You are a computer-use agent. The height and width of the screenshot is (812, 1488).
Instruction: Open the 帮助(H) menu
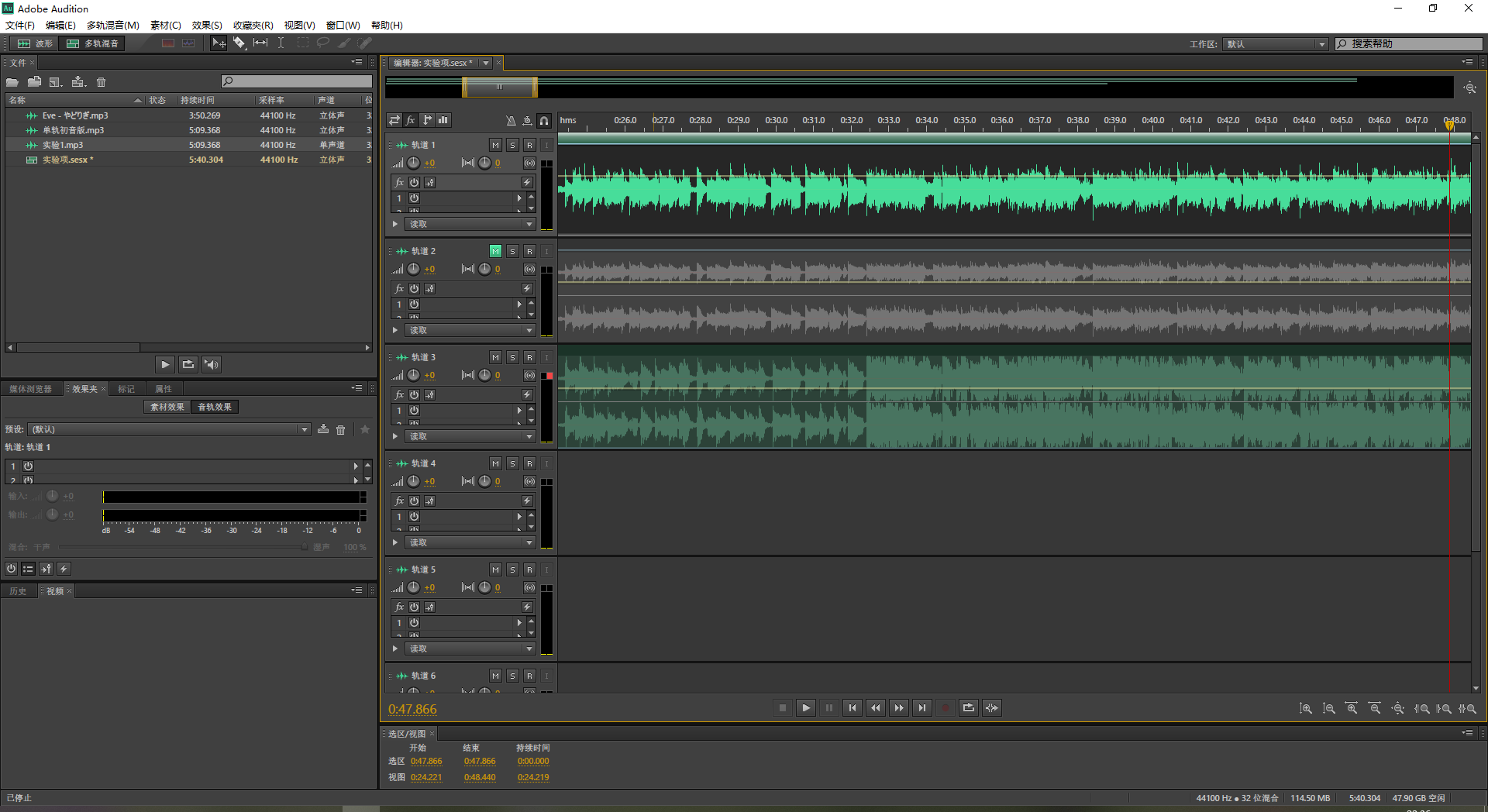click(x=387, y=26)
